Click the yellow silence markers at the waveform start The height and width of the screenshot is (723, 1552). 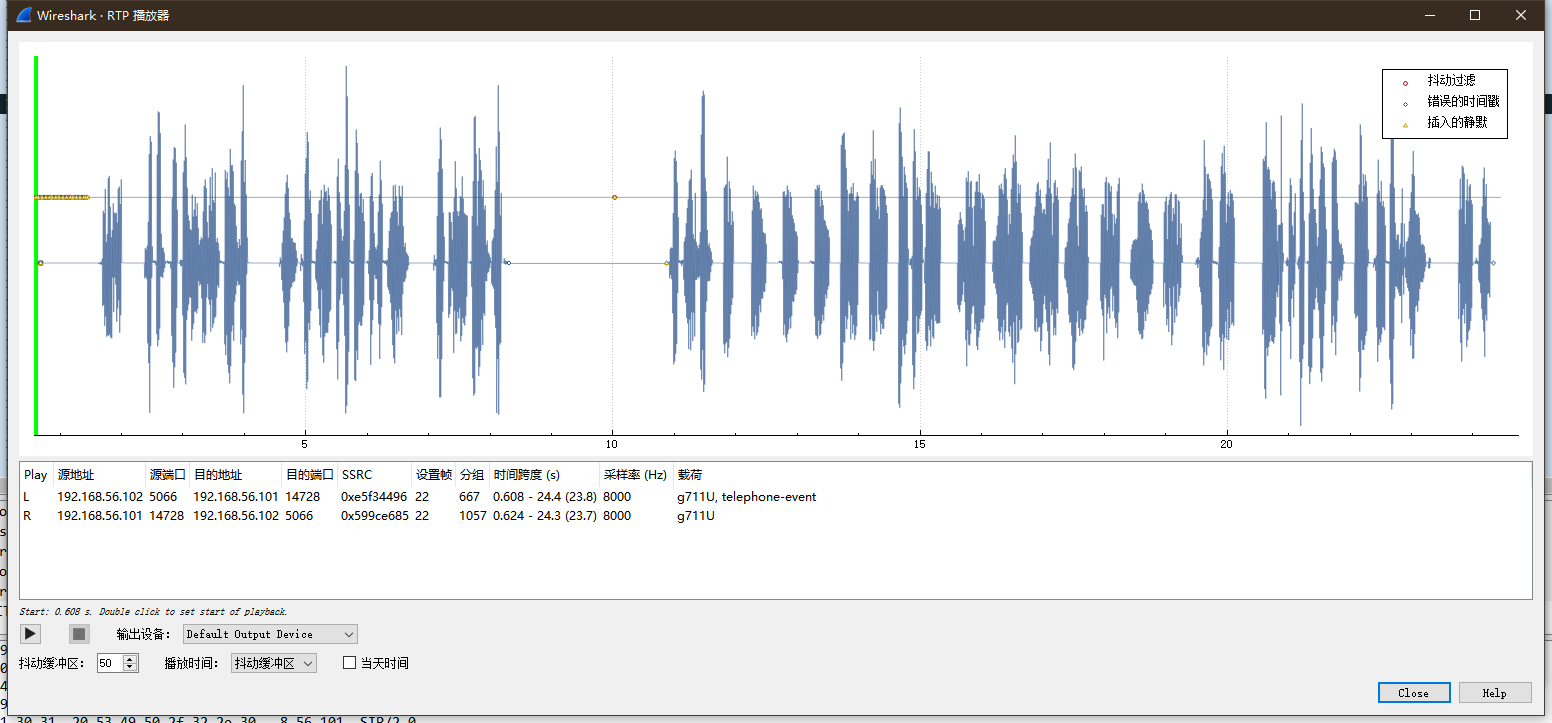(x=60, y=197)
